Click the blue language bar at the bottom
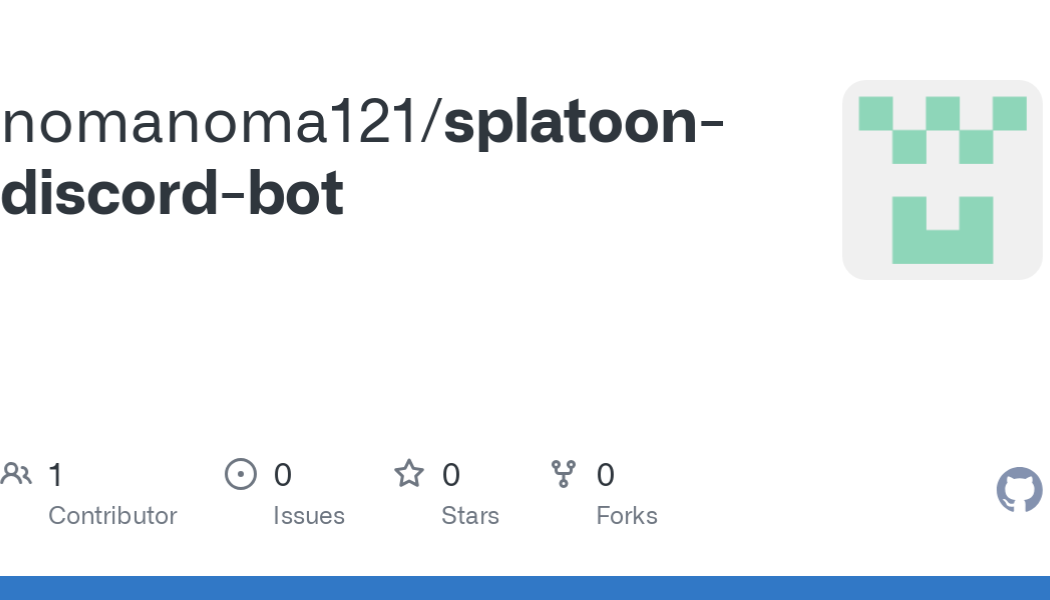 pyautogui.click(x=525, y=588)
